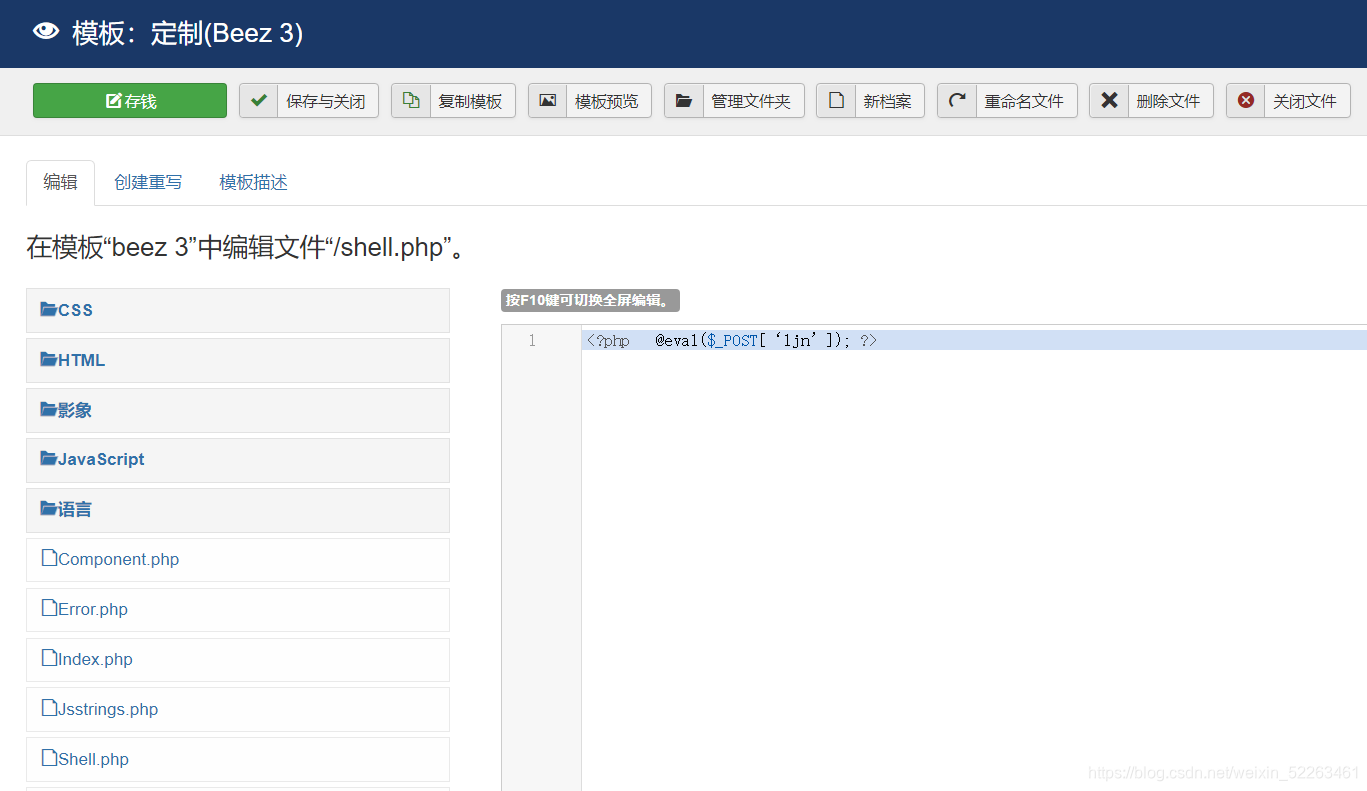Click the file icon beside Jsstrings.php
The width and height of the screenshot is (1367, 791).
(49, 708)
